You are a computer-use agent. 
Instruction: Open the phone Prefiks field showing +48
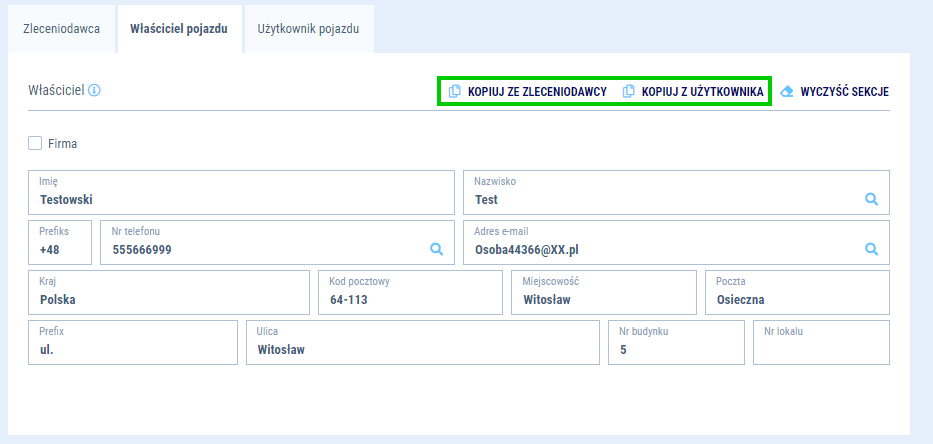click(x=61, y=243)
